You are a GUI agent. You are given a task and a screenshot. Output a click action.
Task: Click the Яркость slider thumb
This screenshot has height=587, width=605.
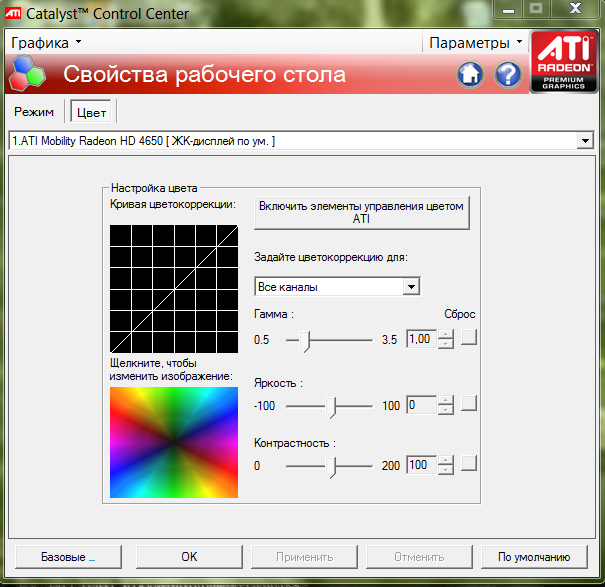331,407
